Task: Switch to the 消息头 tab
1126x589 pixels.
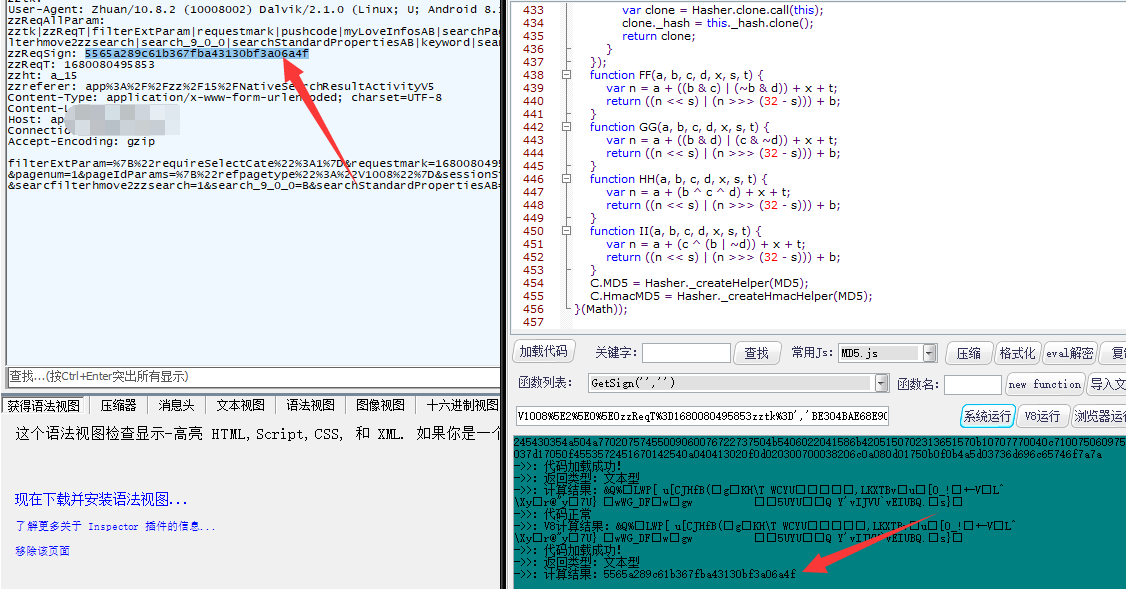Action: pos(176,405)
